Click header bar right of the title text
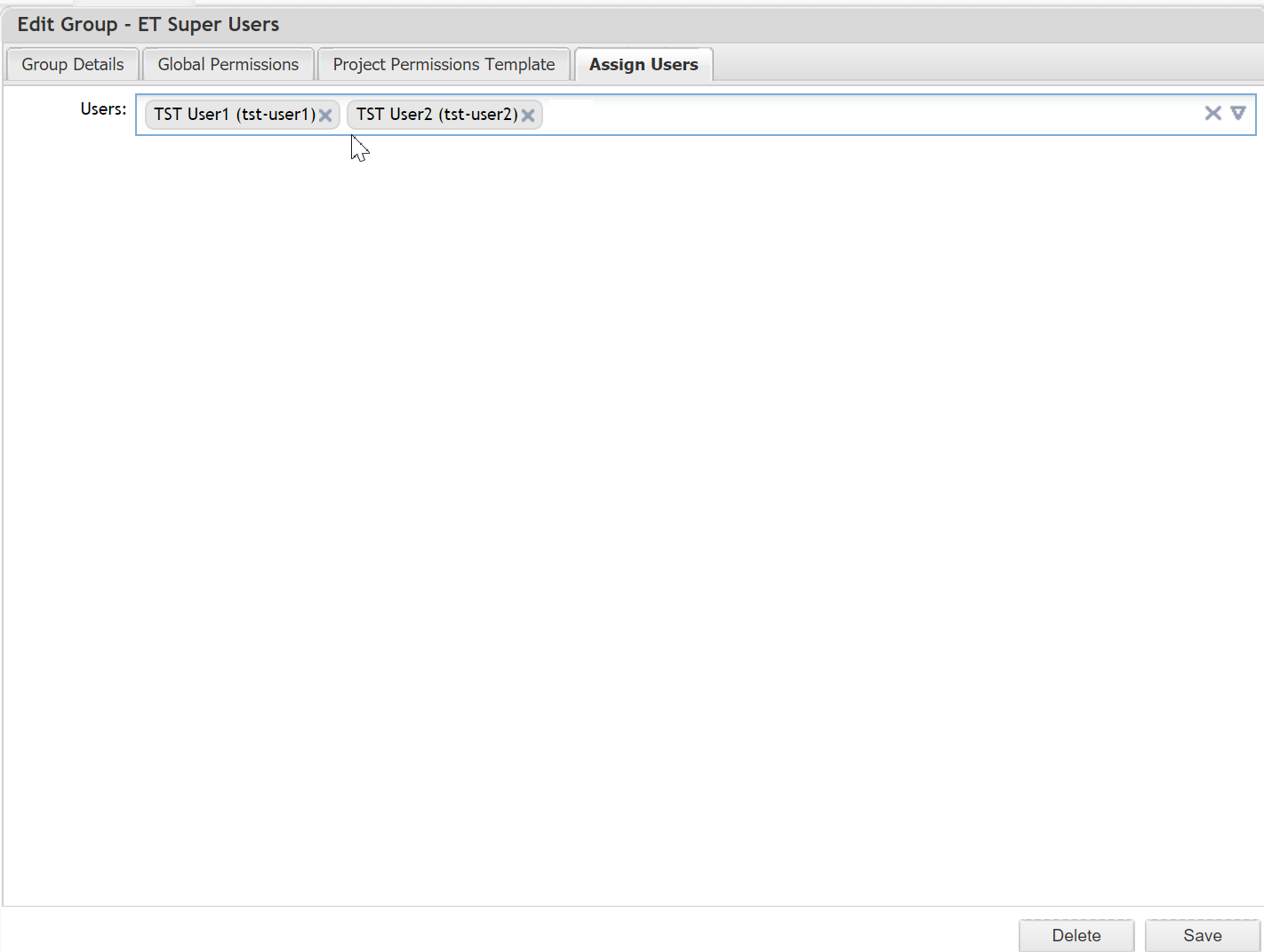 click(x=764, y=25)
